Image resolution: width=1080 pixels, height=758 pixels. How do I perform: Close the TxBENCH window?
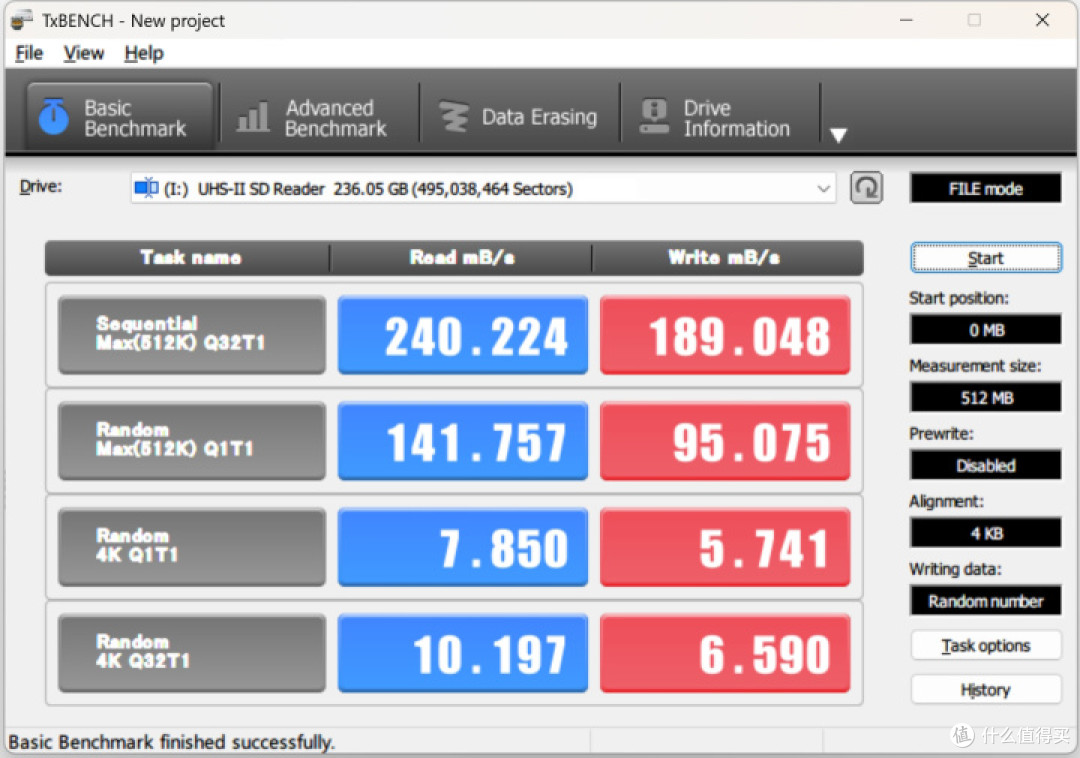click(1042, 20)
